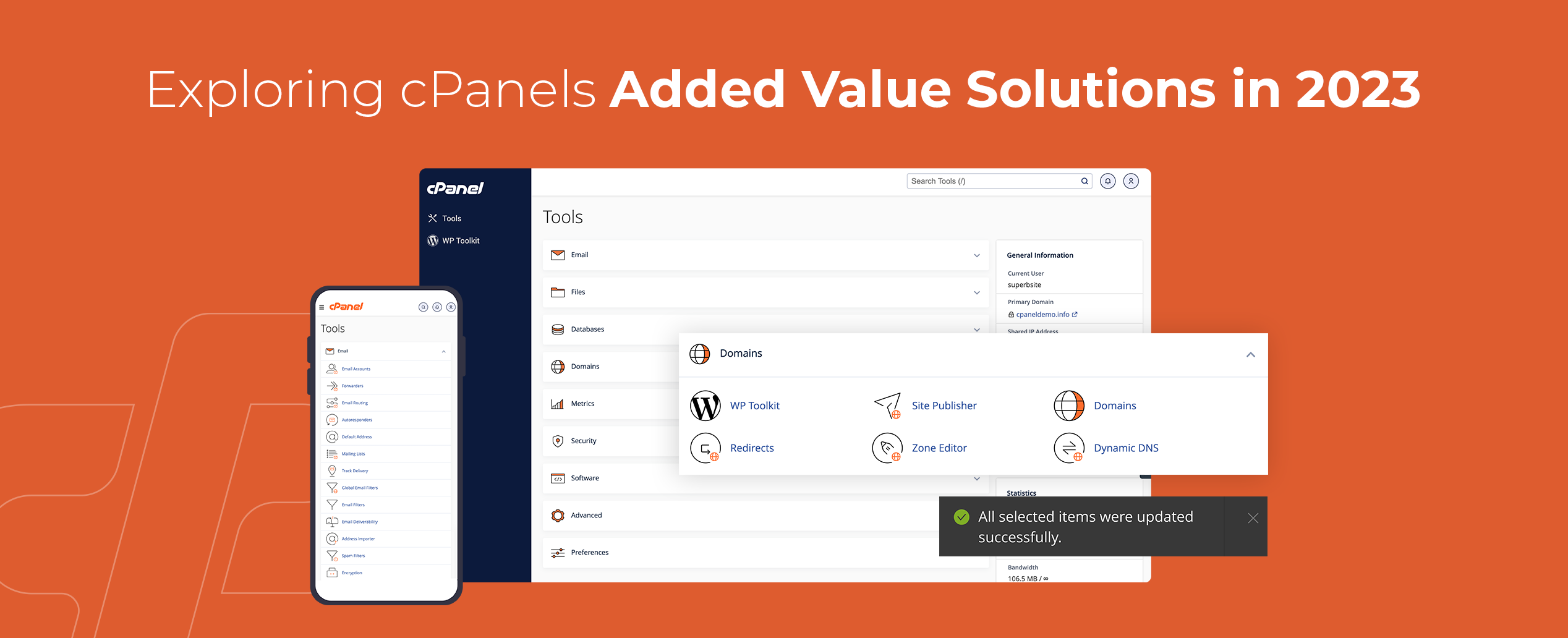1568x638 pixels.
Task: Click the 'Statistics' heading
Action: click(x=1021, y=493)
